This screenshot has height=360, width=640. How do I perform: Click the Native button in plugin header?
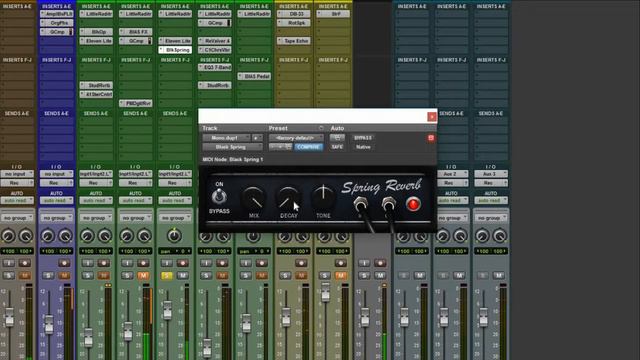pyautogui.click(x=363, y=147)
